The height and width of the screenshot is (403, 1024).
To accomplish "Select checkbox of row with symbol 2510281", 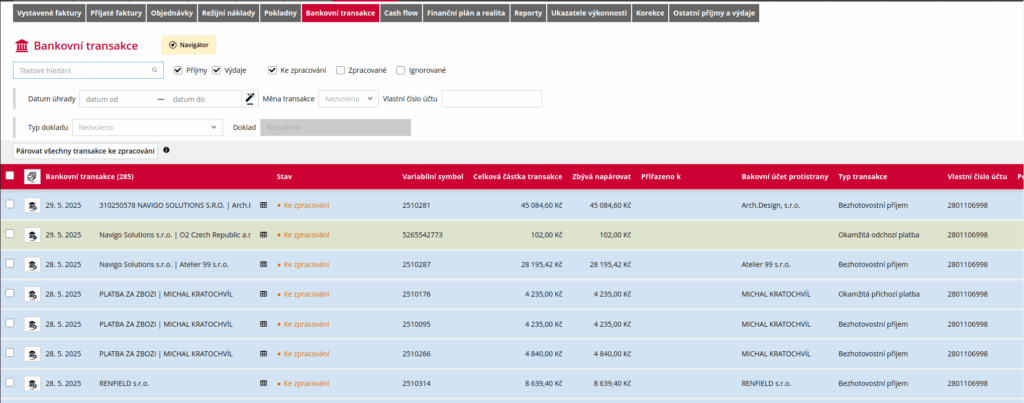I will [9, 204].
